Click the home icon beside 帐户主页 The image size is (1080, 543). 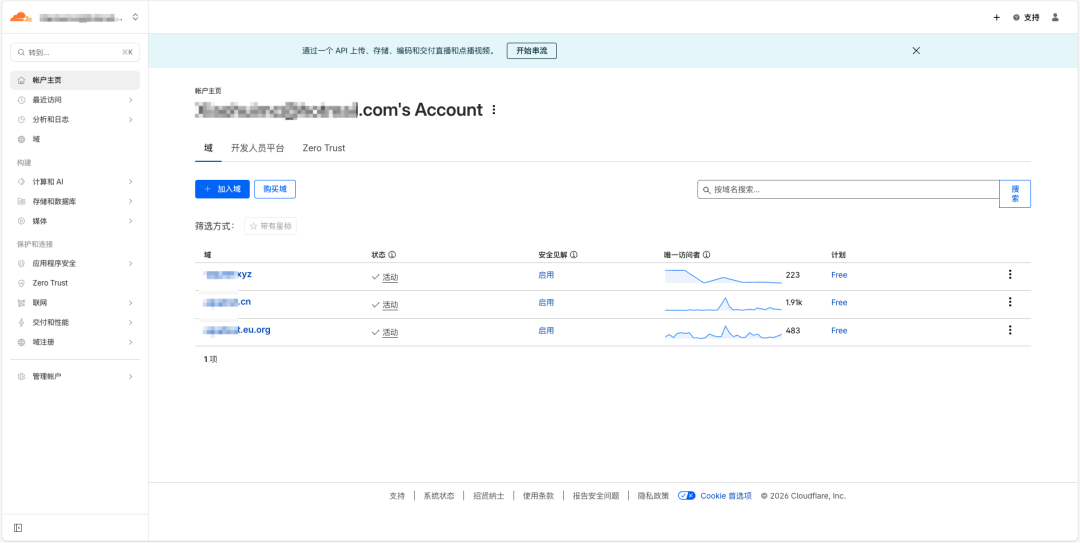[x=21, y=81]
